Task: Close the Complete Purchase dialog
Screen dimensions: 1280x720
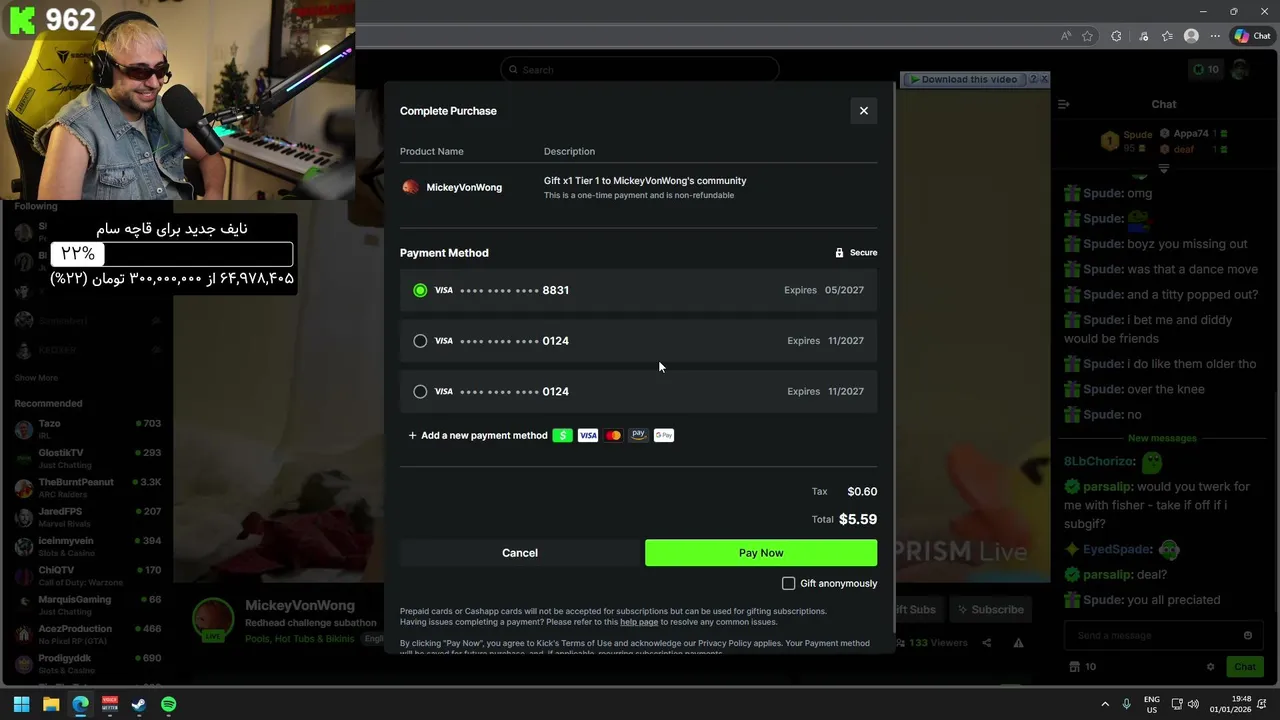Action: 864,111
